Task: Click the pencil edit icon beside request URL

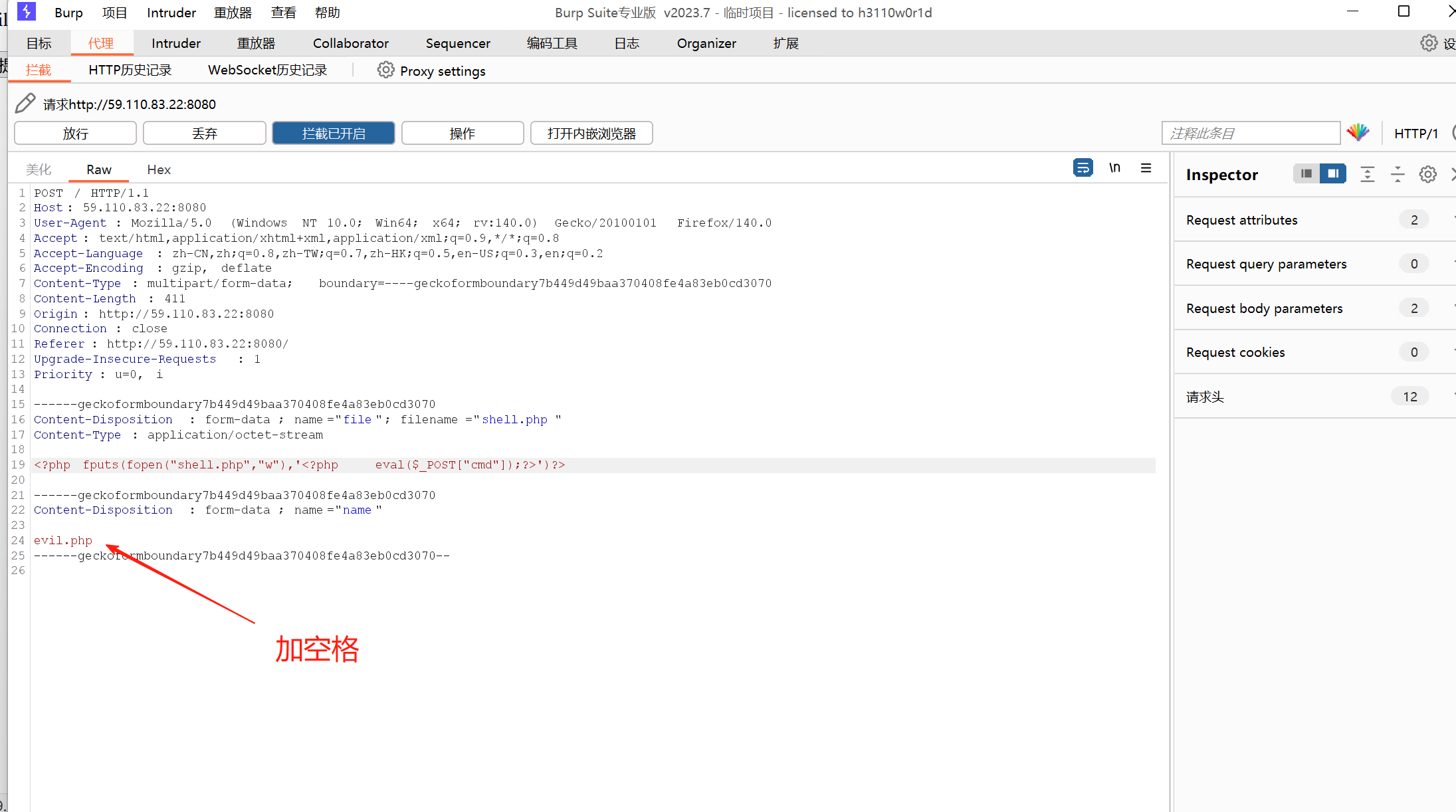Action: [25, 104]
